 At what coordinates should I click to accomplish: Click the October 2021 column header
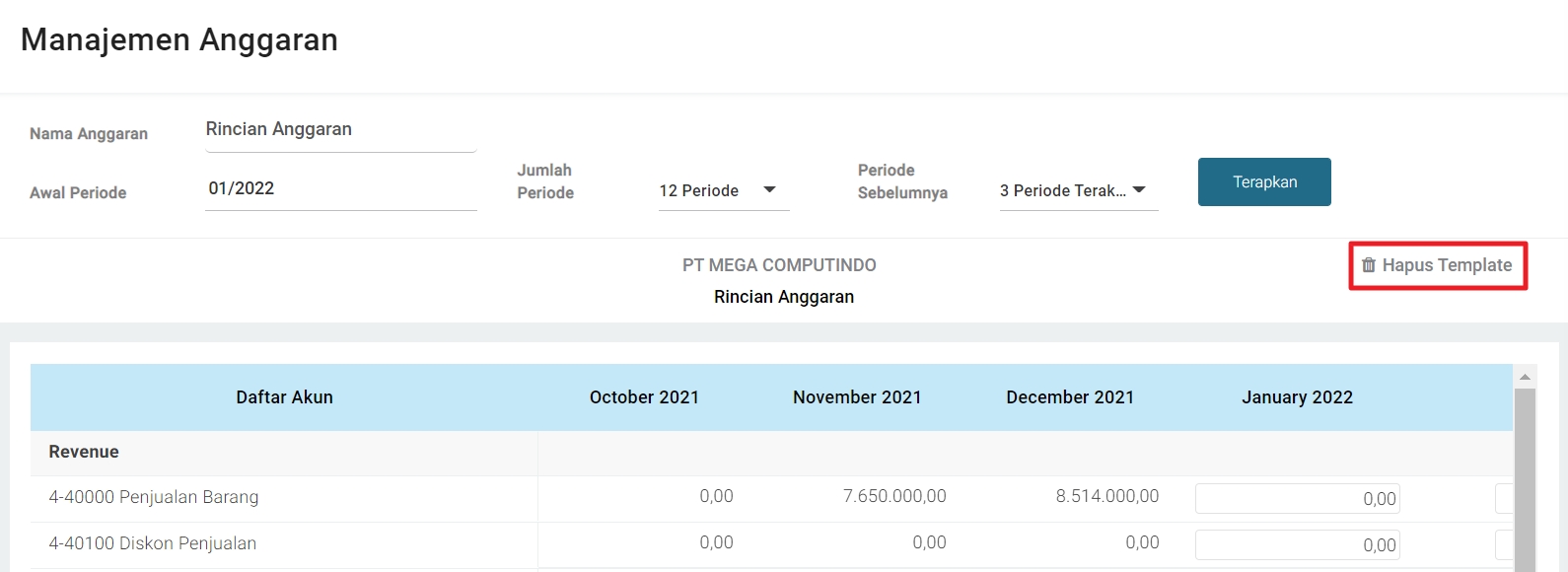tap(644, 397)
